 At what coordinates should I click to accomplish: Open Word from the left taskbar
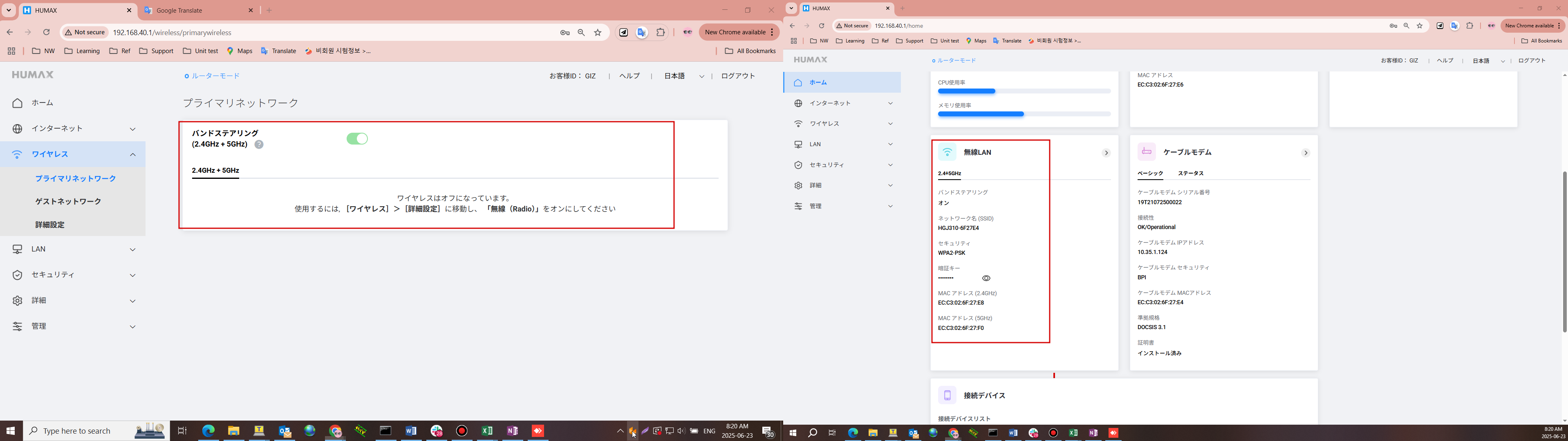(411, 431)
